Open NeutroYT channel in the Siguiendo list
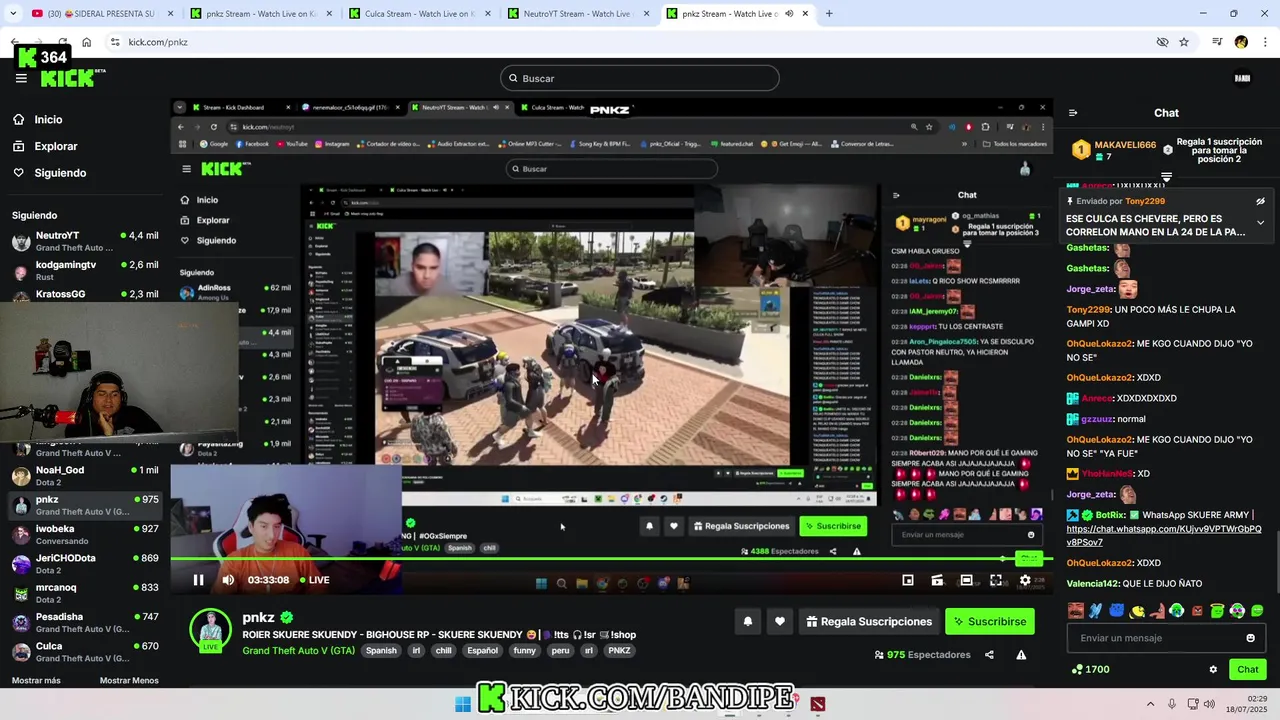 (x=85, y=241)
